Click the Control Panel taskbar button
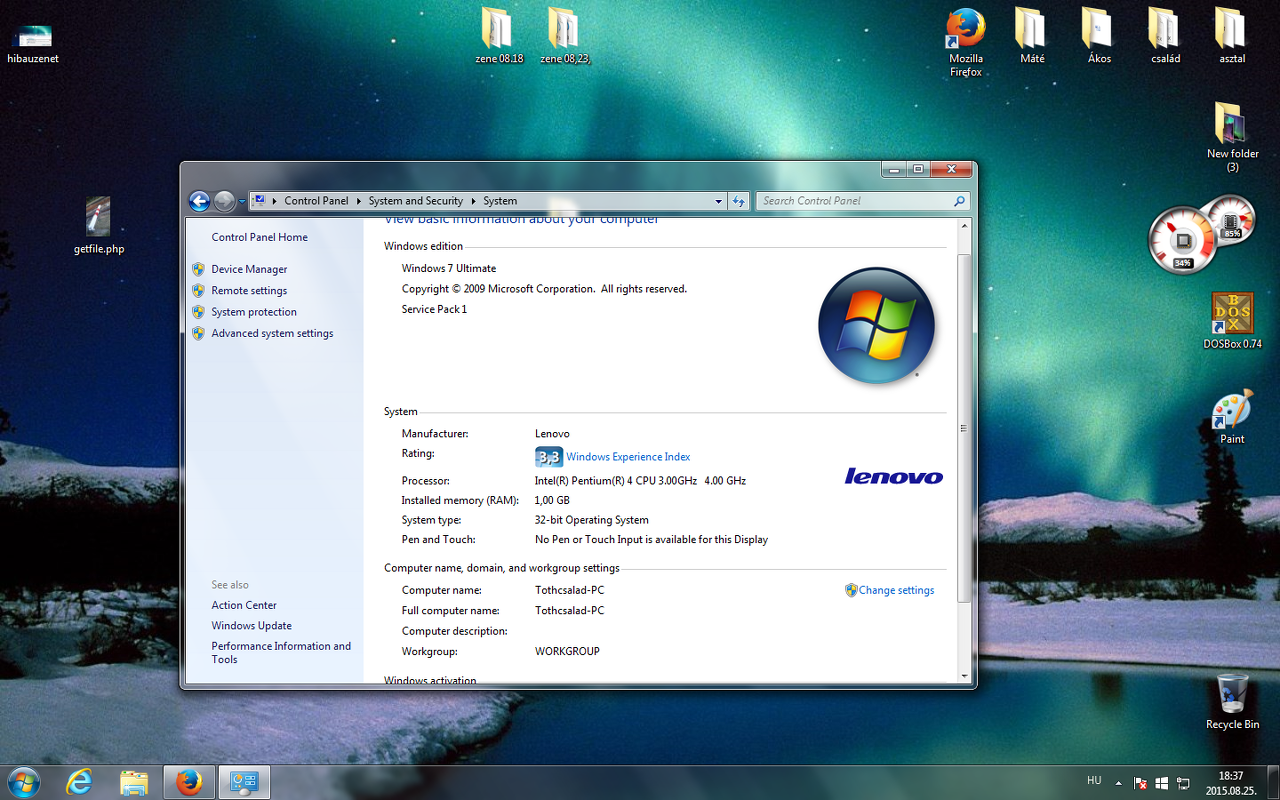This screenshot has height=800, width=1280. coord(245,782)
